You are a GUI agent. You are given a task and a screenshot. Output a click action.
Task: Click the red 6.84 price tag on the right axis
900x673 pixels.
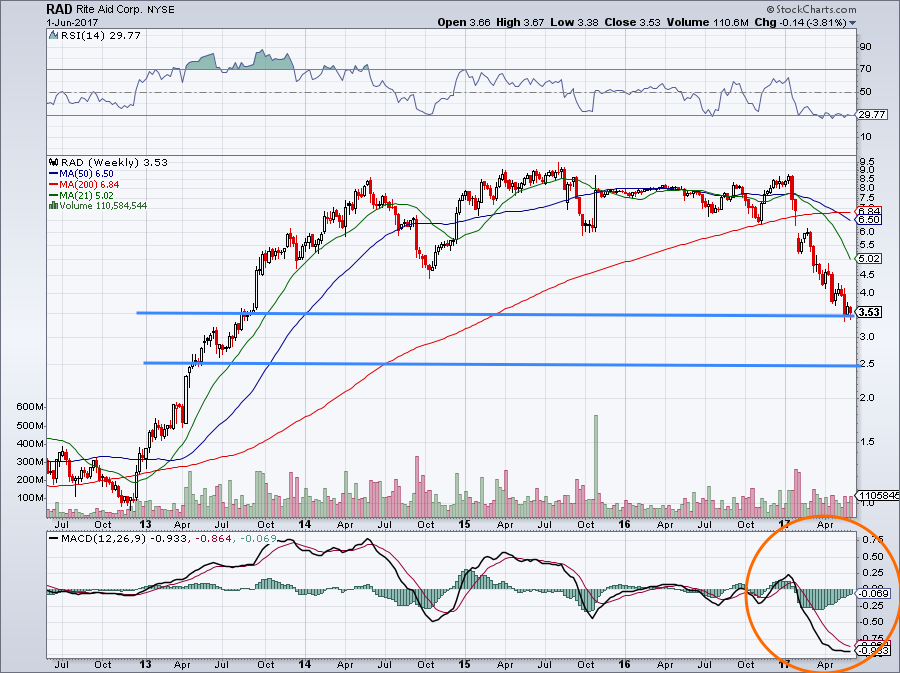869,211
